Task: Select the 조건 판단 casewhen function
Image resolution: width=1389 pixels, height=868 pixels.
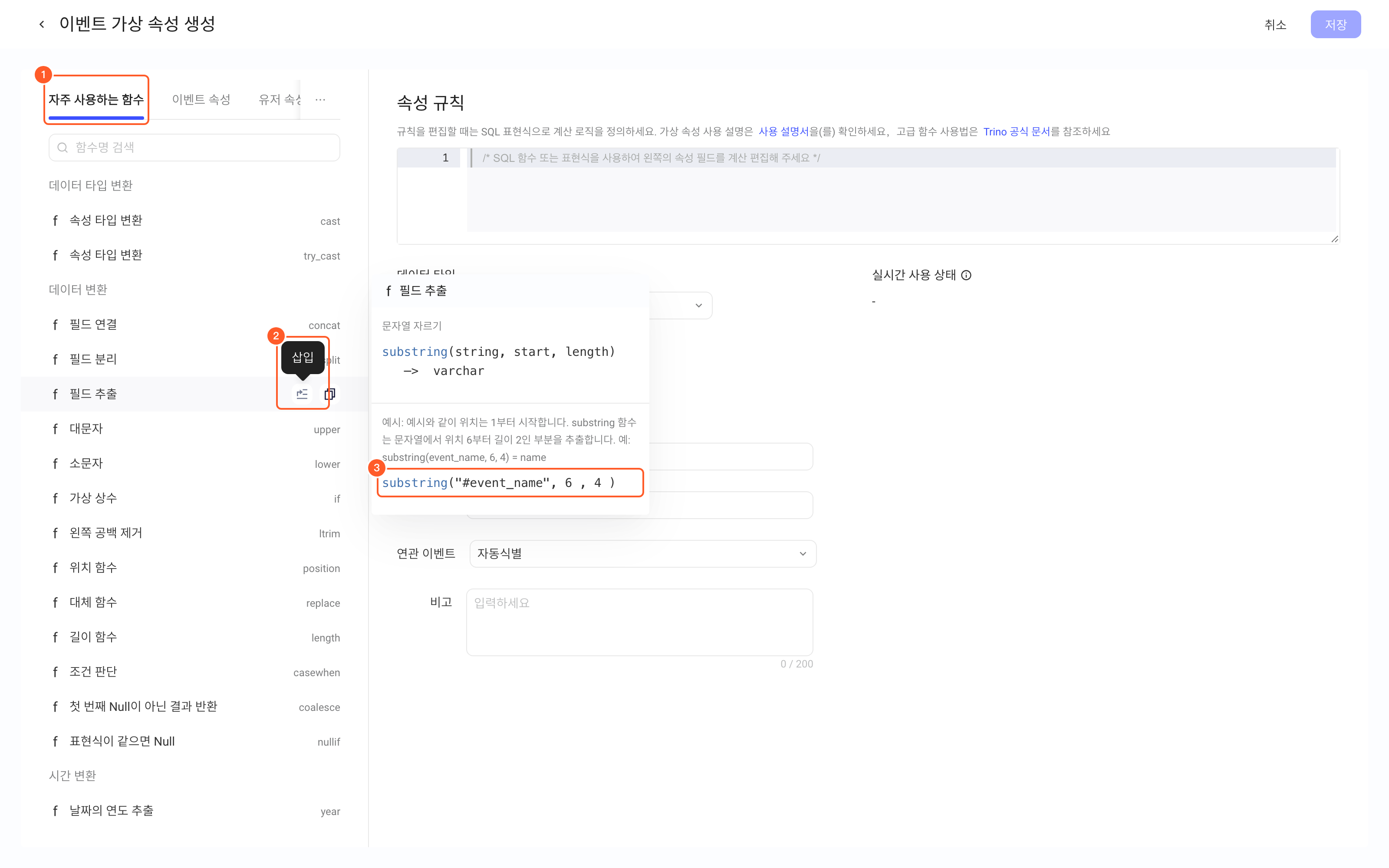Action: click(x=194, y=672)
